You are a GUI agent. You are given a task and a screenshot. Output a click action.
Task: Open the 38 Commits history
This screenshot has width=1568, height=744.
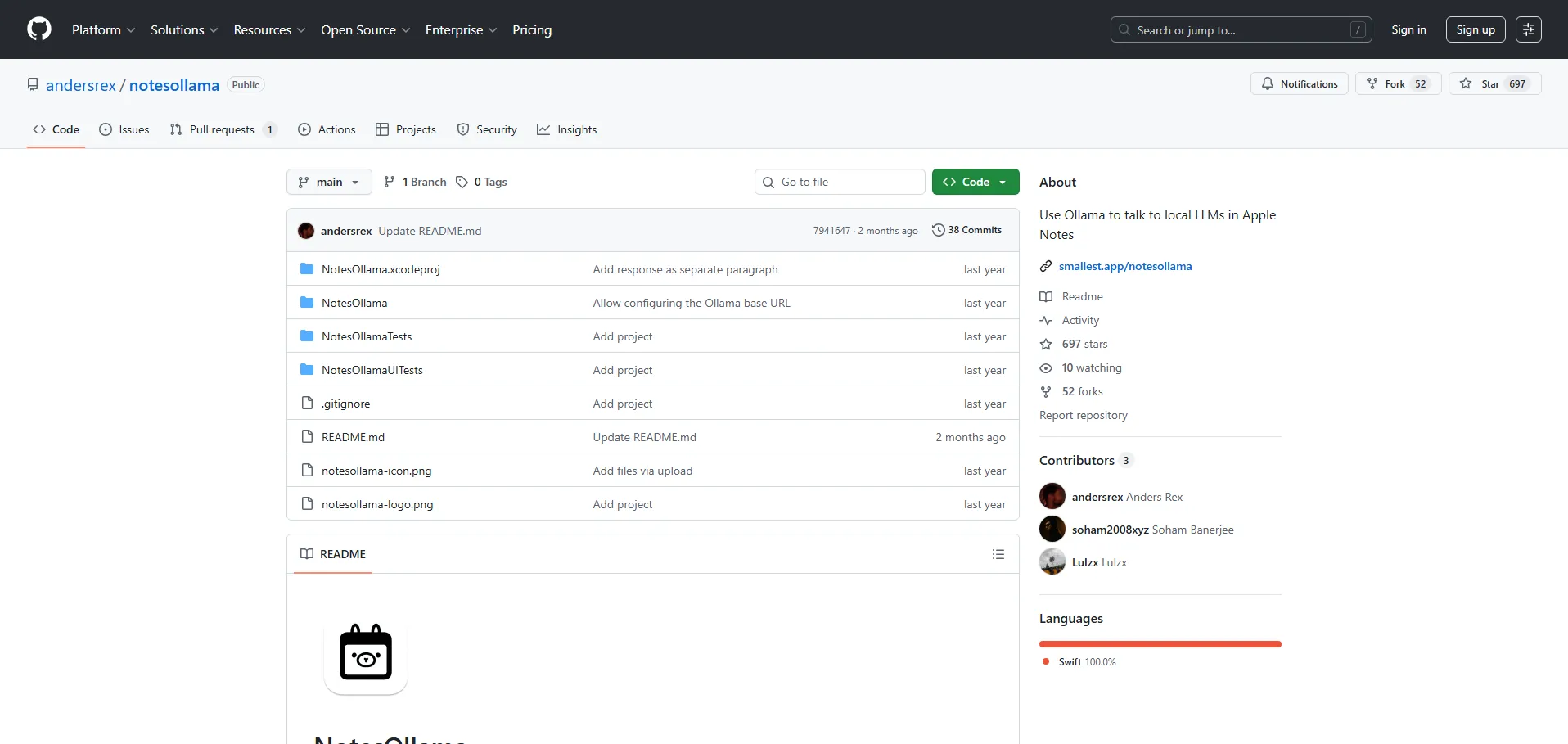pos(966,231)
